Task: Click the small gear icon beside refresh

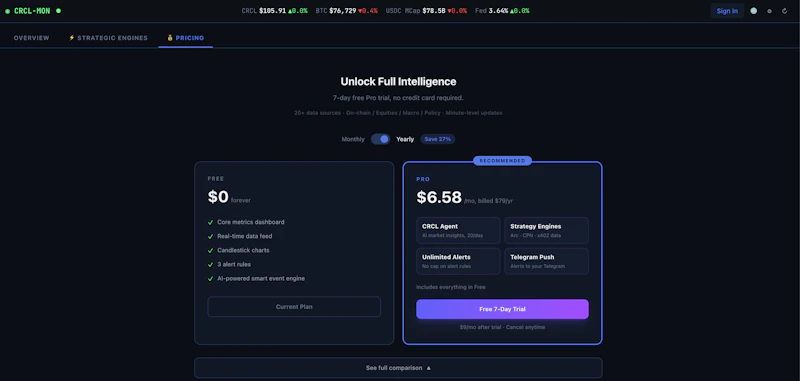Action: click(769, 11)
